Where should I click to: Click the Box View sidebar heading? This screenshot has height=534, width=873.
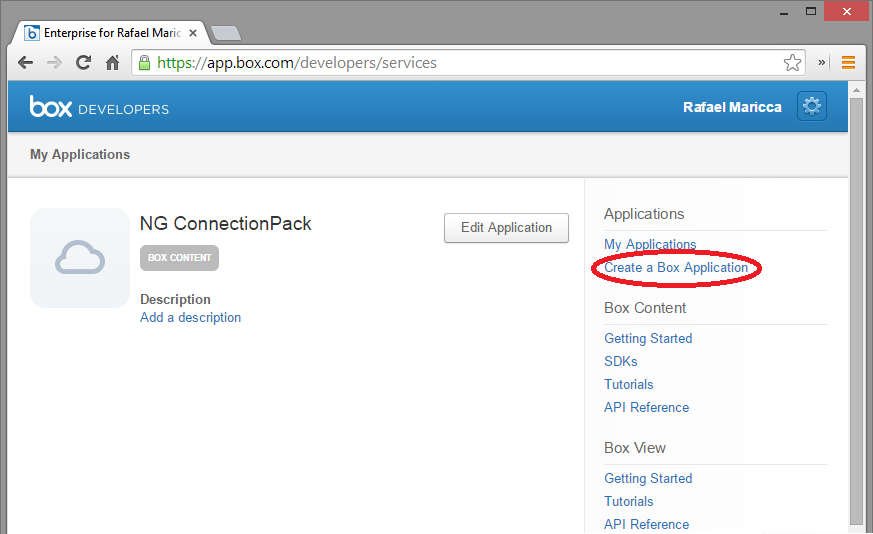point(635,448)
